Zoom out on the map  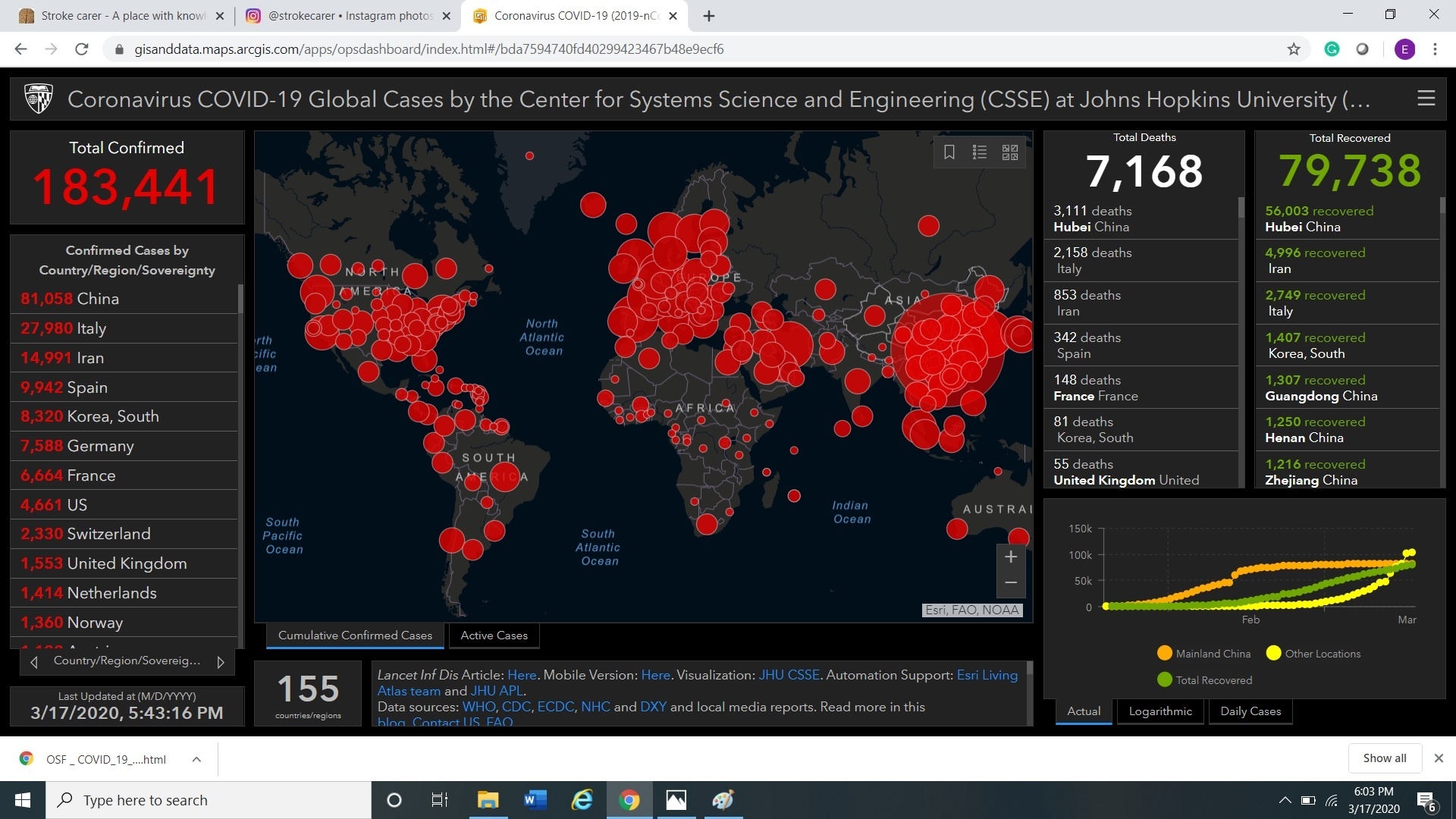click(x=1010, y=583)
